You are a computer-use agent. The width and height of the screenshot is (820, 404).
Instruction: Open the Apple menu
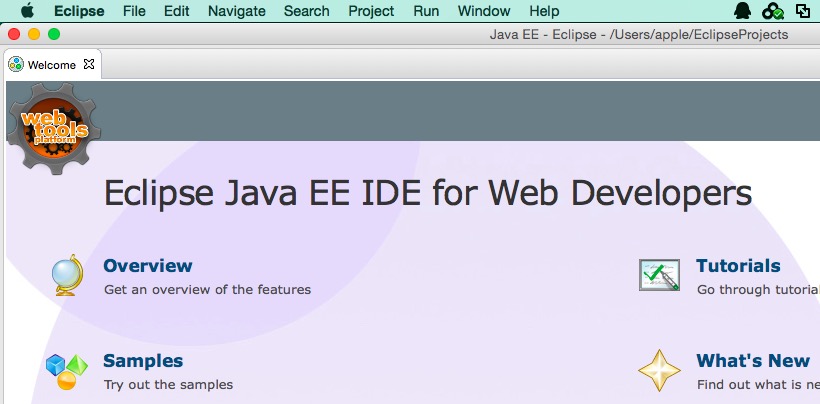(27, 10)
